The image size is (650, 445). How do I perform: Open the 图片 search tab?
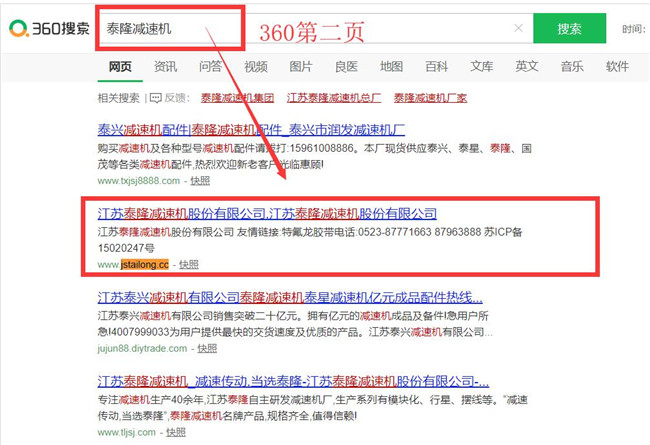(x=301, y=67)
